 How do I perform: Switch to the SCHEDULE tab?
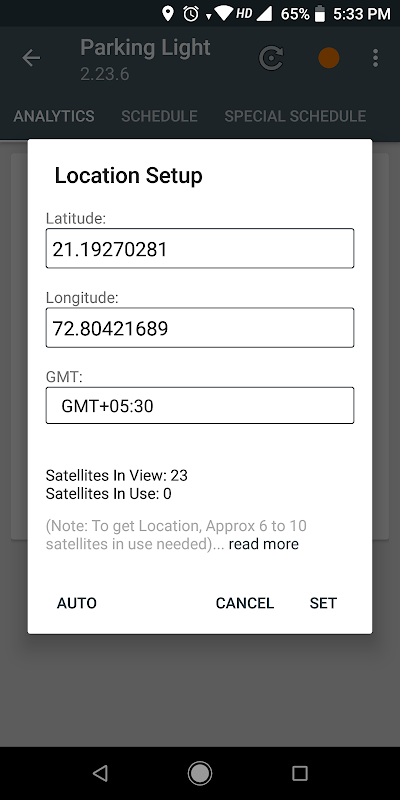(x=159, y=116)
